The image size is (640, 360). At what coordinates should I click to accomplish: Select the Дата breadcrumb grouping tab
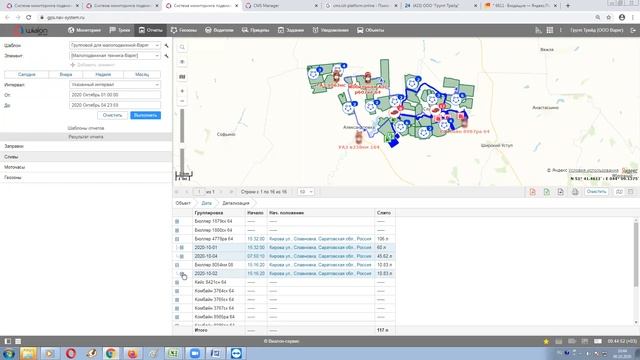207,203
